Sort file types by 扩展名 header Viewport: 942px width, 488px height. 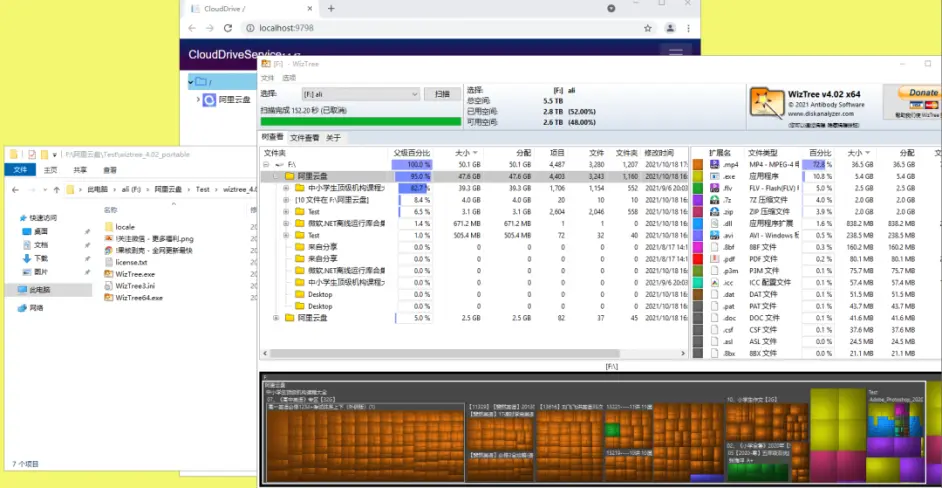point(720,153)
